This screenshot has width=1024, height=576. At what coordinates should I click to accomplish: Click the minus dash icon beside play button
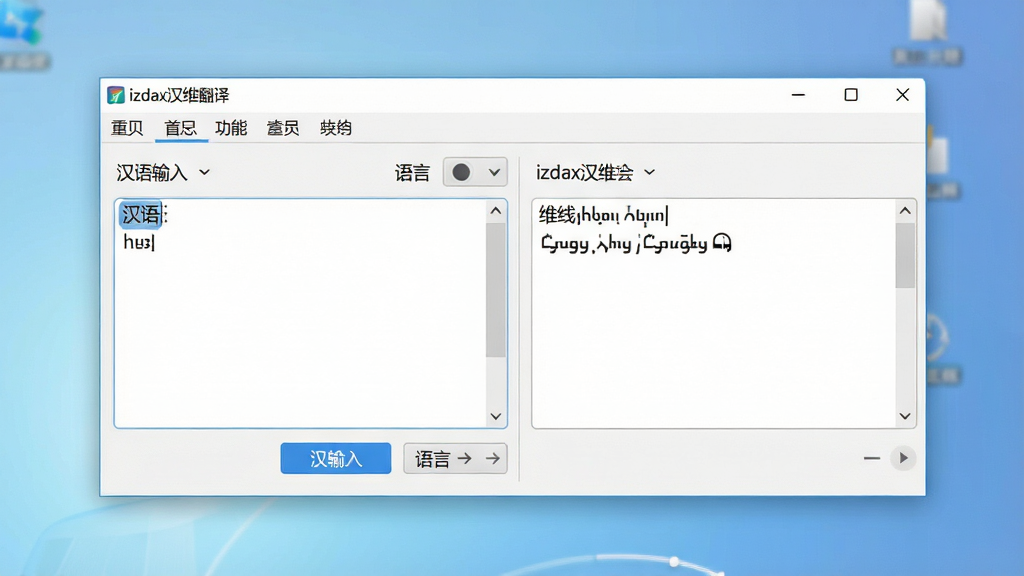point(871,458)
